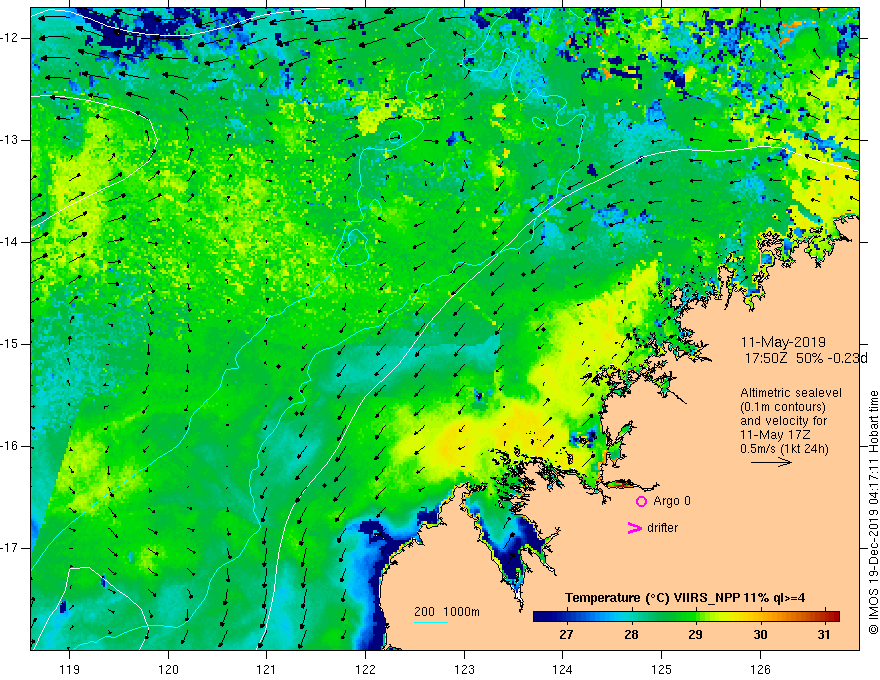Click the '11-May 17Z' text line
The height and width of the screenshot is (680, 880).
click(x=774, y=435)
